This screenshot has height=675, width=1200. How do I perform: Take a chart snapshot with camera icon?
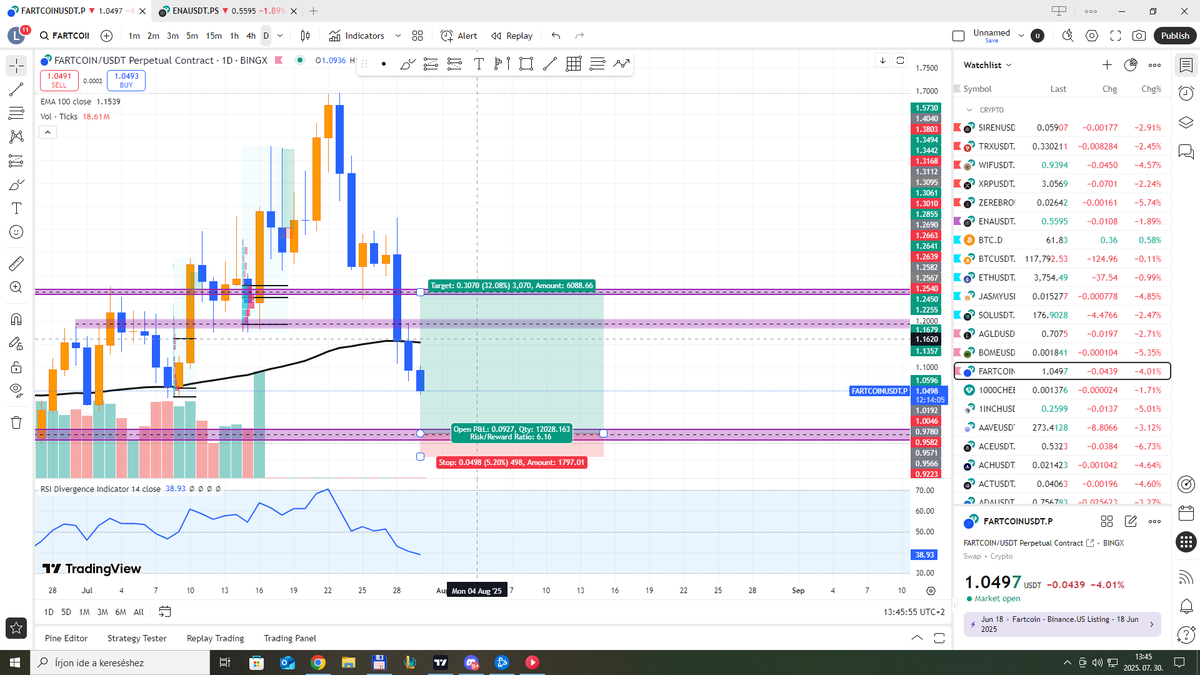1139,36
